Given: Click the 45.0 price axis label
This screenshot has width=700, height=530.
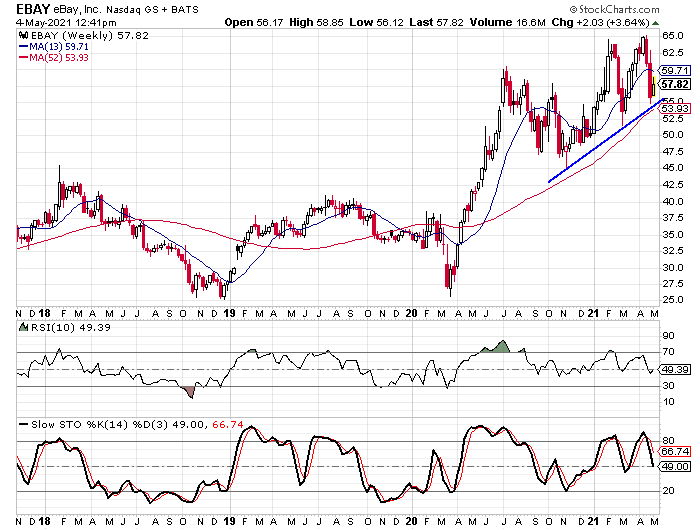Looking at the screenshot, I should (x=673, y=168).
